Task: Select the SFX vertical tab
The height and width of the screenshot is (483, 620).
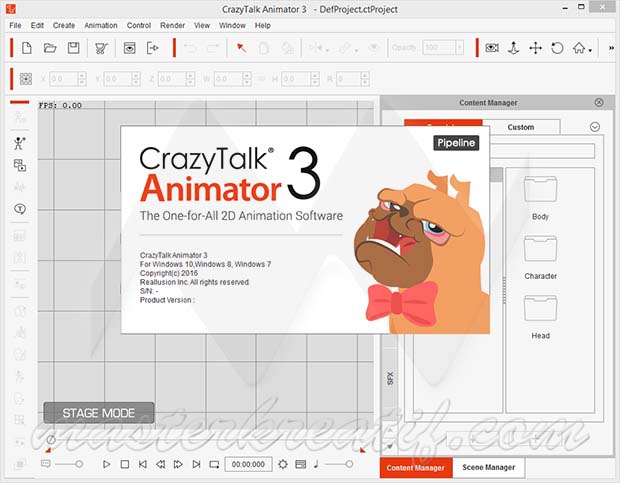Action: tap(390, 378)
